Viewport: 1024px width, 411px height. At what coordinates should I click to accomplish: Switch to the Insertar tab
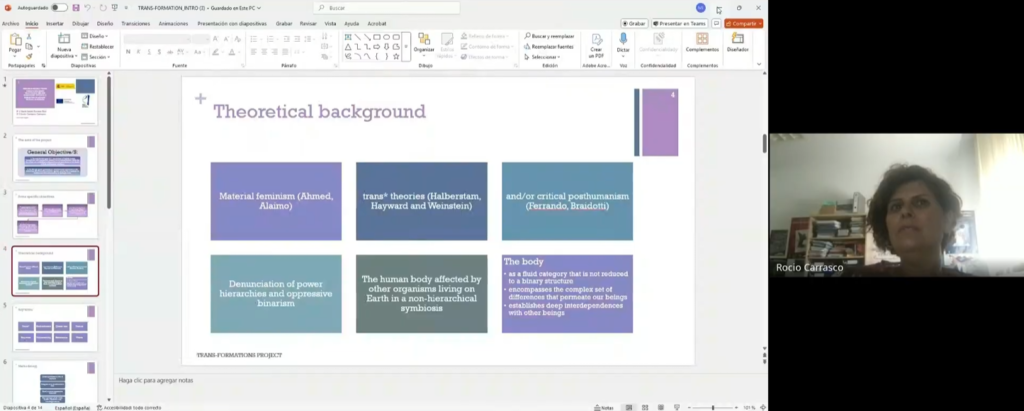55,22
